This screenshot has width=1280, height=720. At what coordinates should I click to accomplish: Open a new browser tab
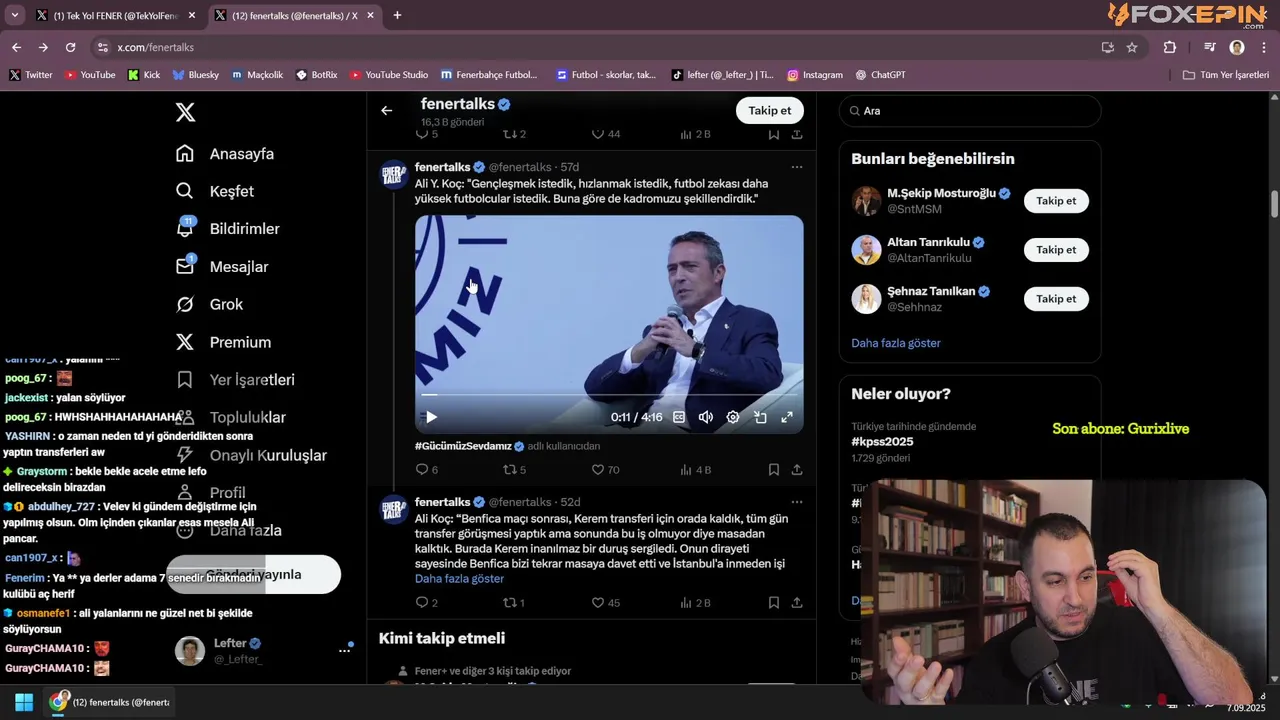click(397, 16)
